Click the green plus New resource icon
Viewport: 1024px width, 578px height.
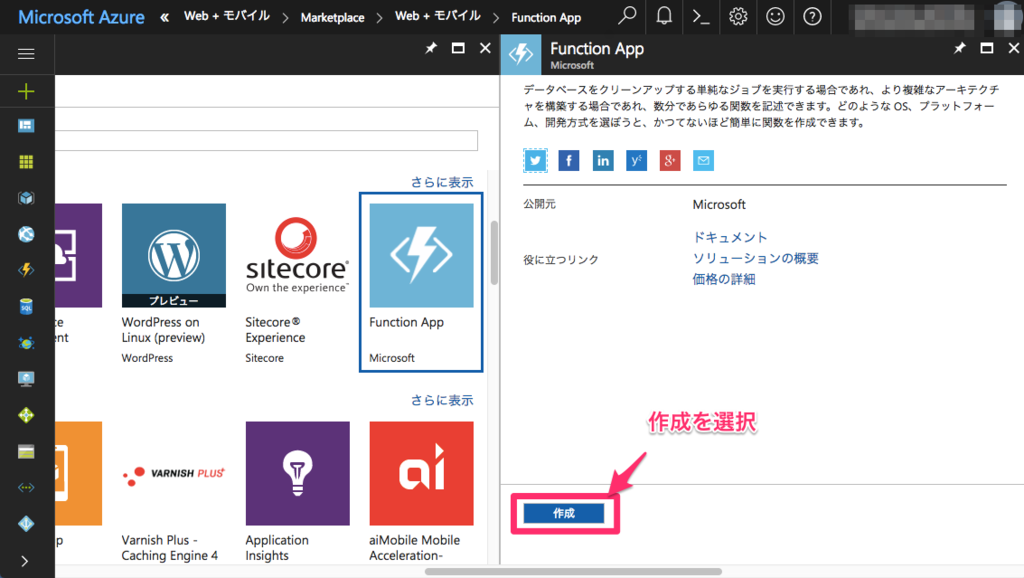click(26, 91)
